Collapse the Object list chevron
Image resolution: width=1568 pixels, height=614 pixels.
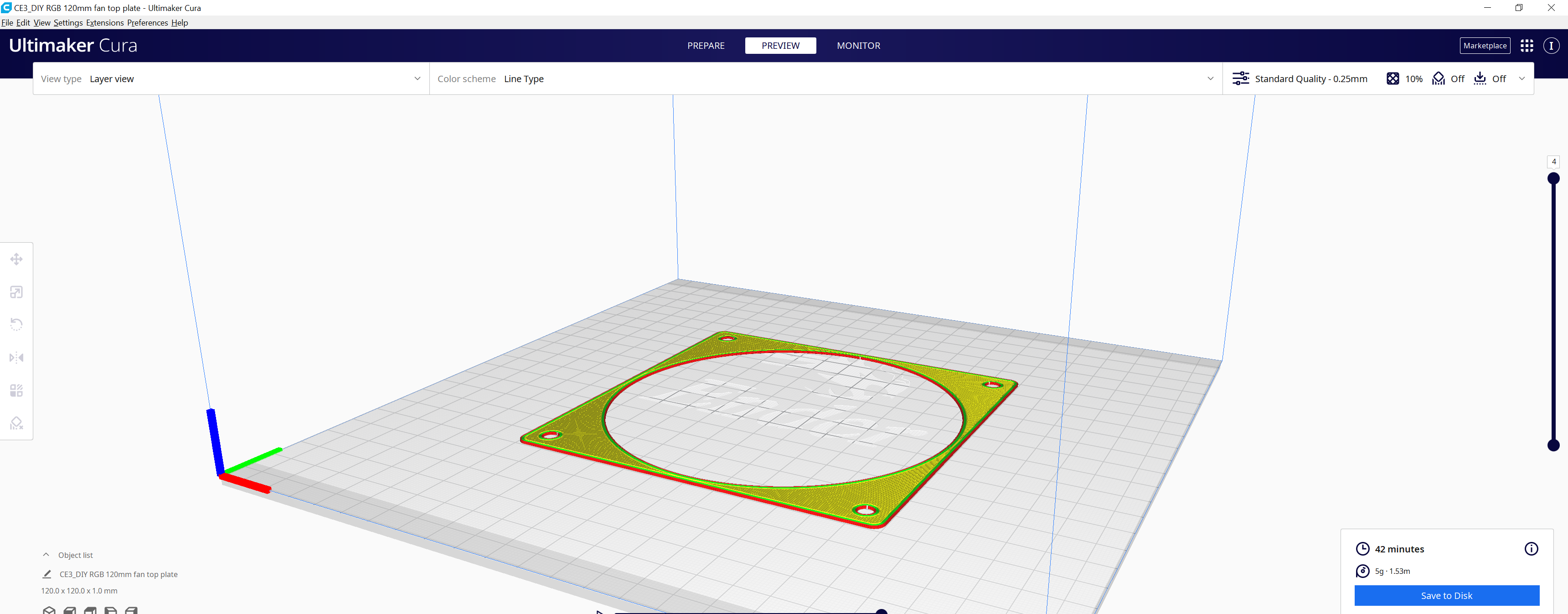[x=46, y=555]
